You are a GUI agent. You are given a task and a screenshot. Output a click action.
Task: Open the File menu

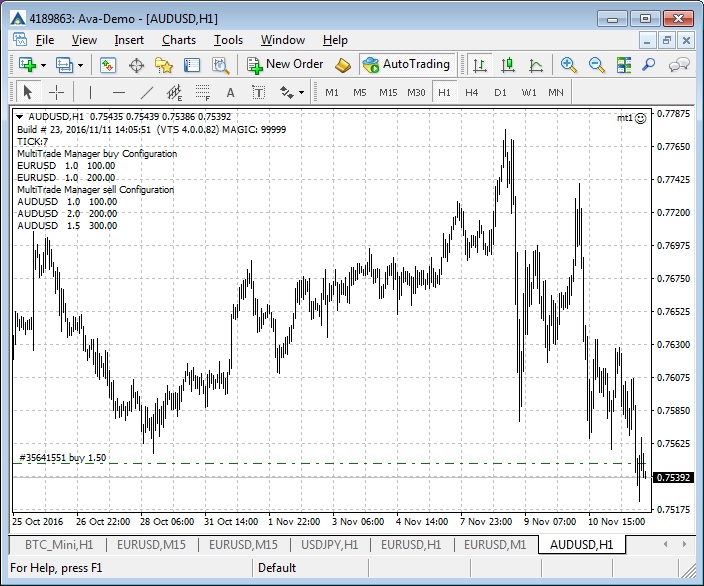[45, 40]
